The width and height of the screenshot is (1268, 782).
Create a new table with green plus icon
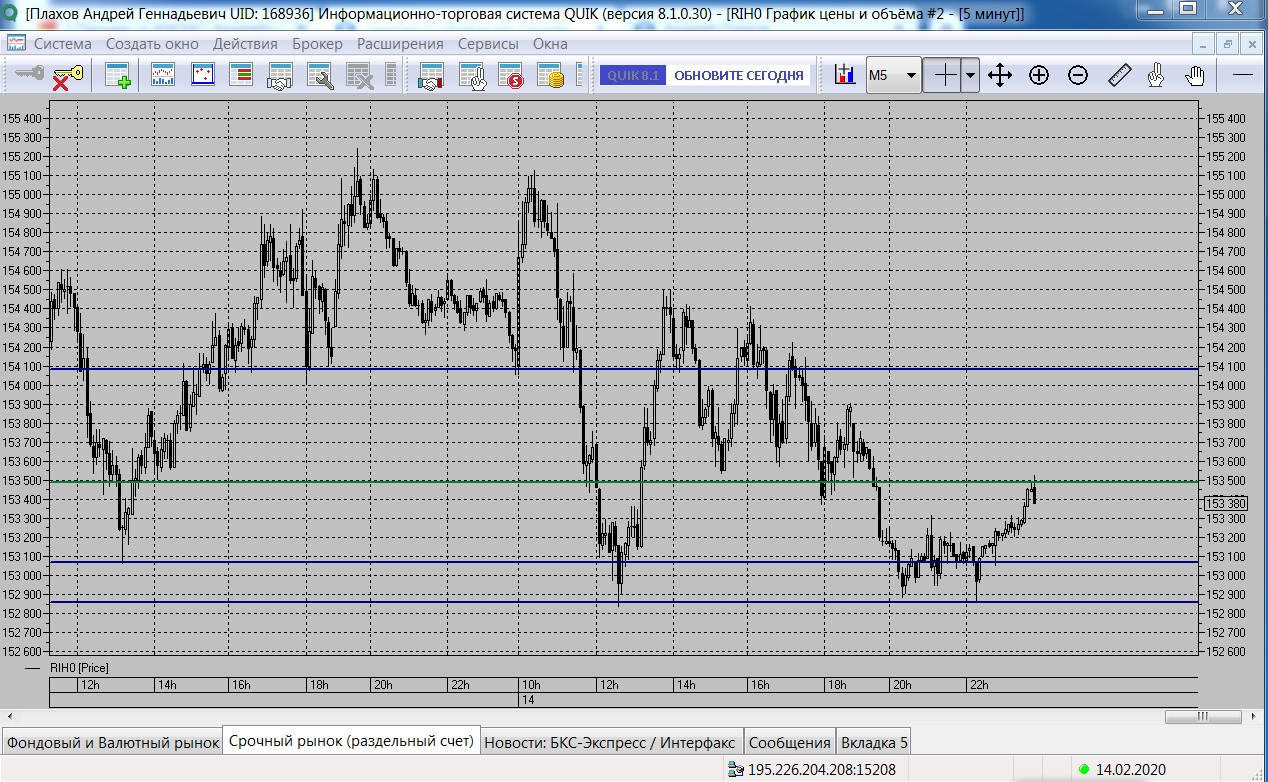pyautogui.click(x=118, y=76)
